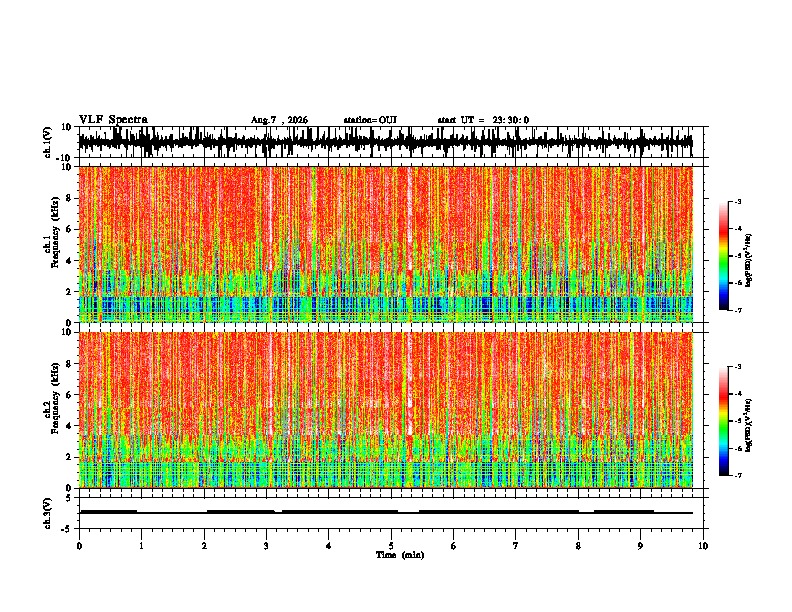
Task: Click the -7 tick on ch.1 colorbar
Action: click(738, 310)
